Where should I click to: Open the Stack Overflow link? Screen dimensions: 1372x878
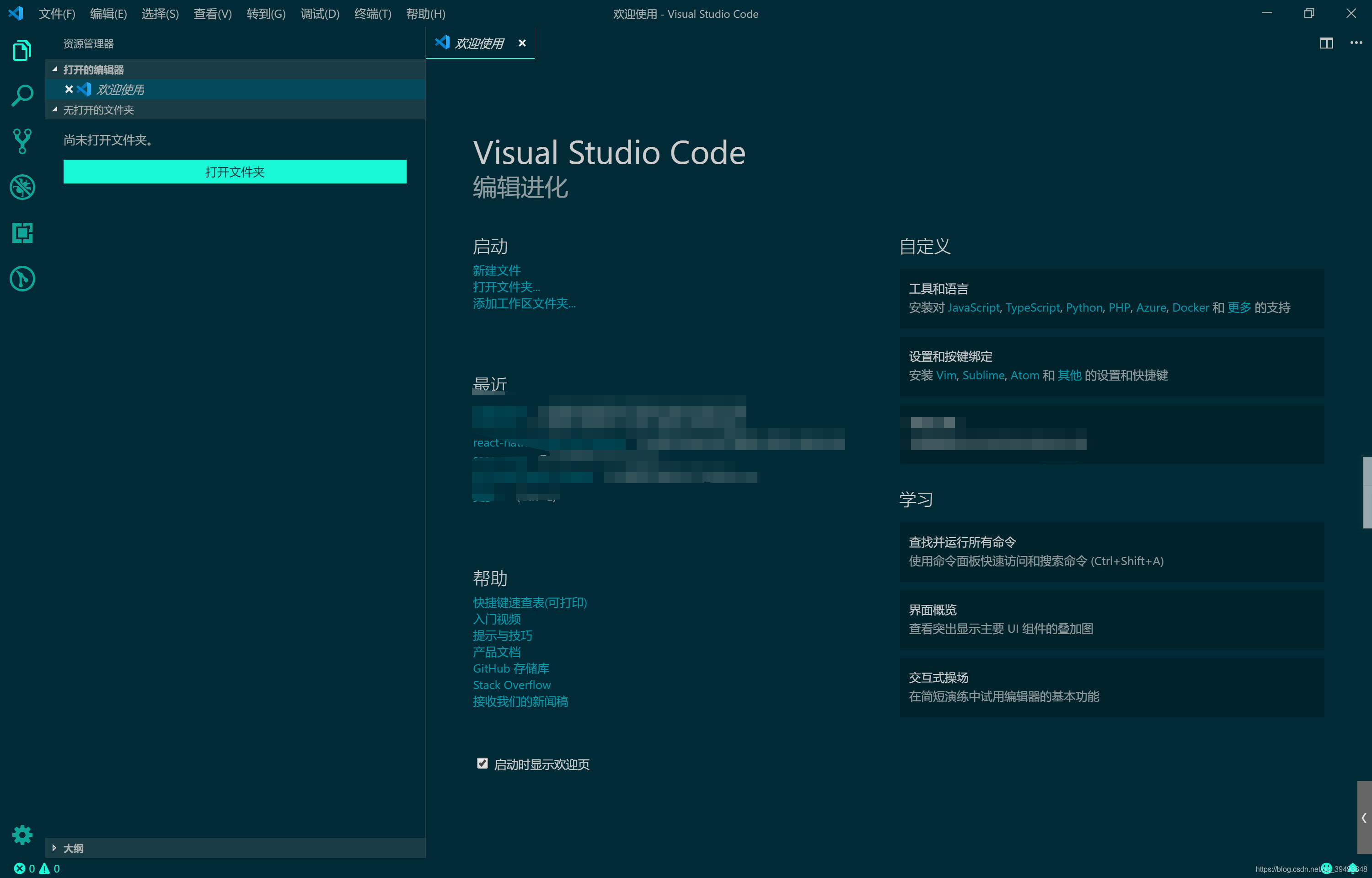512,685
